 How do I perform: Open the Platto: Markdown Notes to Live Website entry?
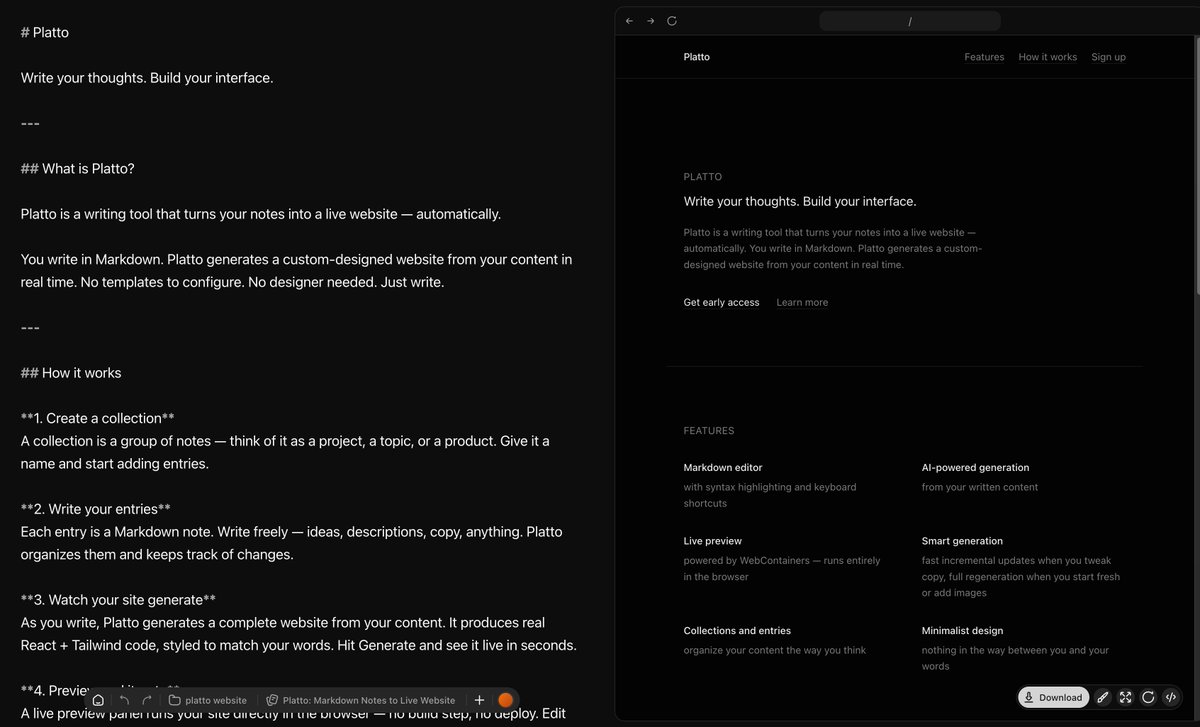coord(361,700)
